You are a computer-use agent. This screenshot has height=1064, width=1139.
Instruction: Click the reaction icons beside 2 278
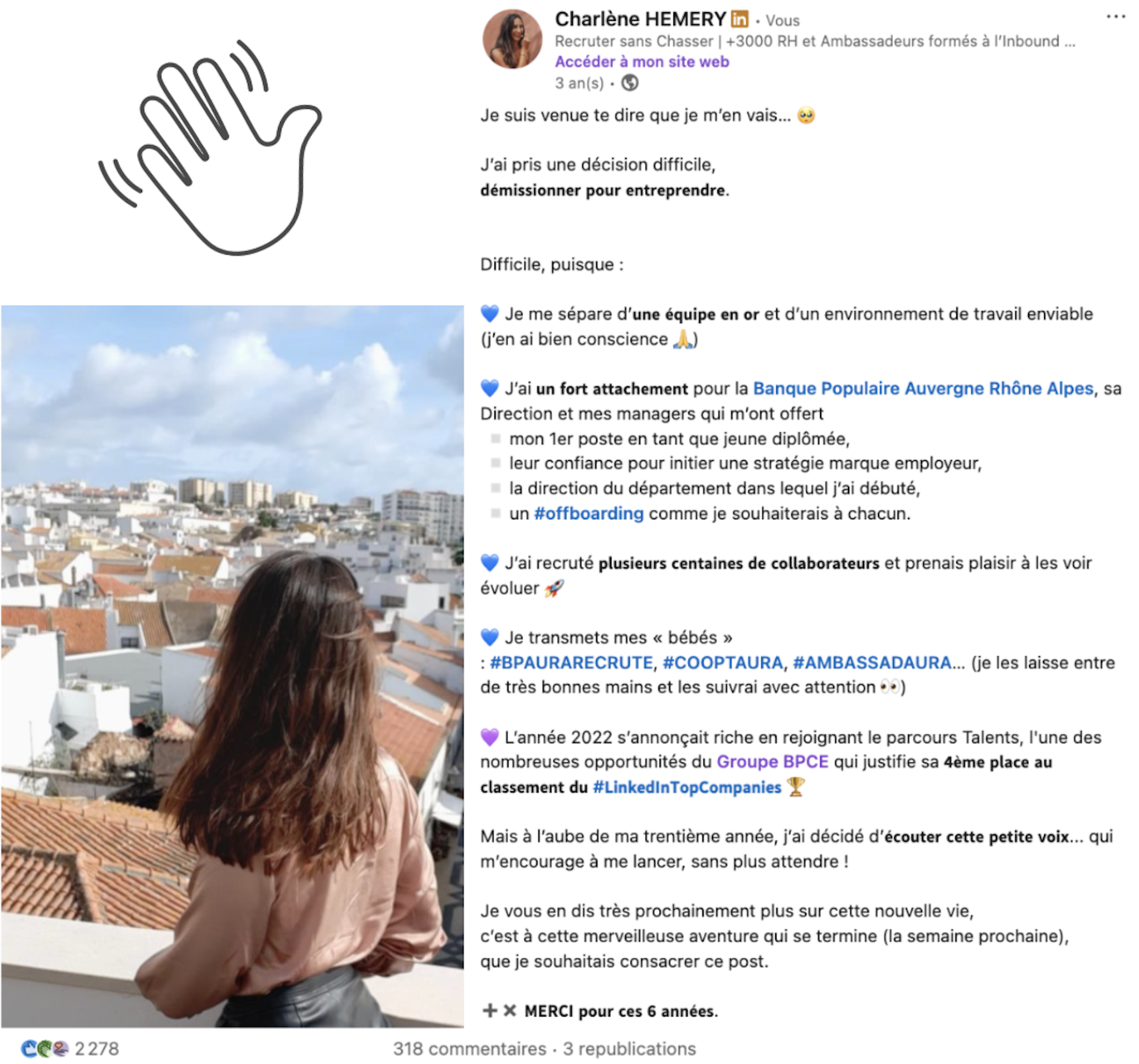click(45, 1049)
